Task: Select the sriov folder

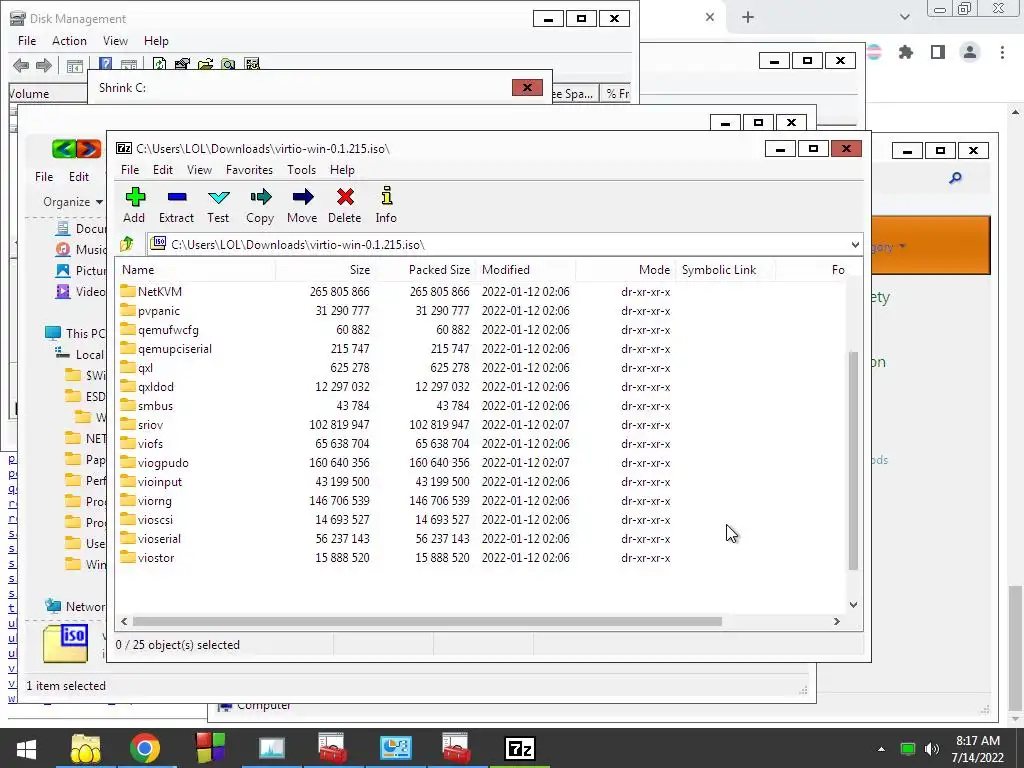Action: [142, 424]
